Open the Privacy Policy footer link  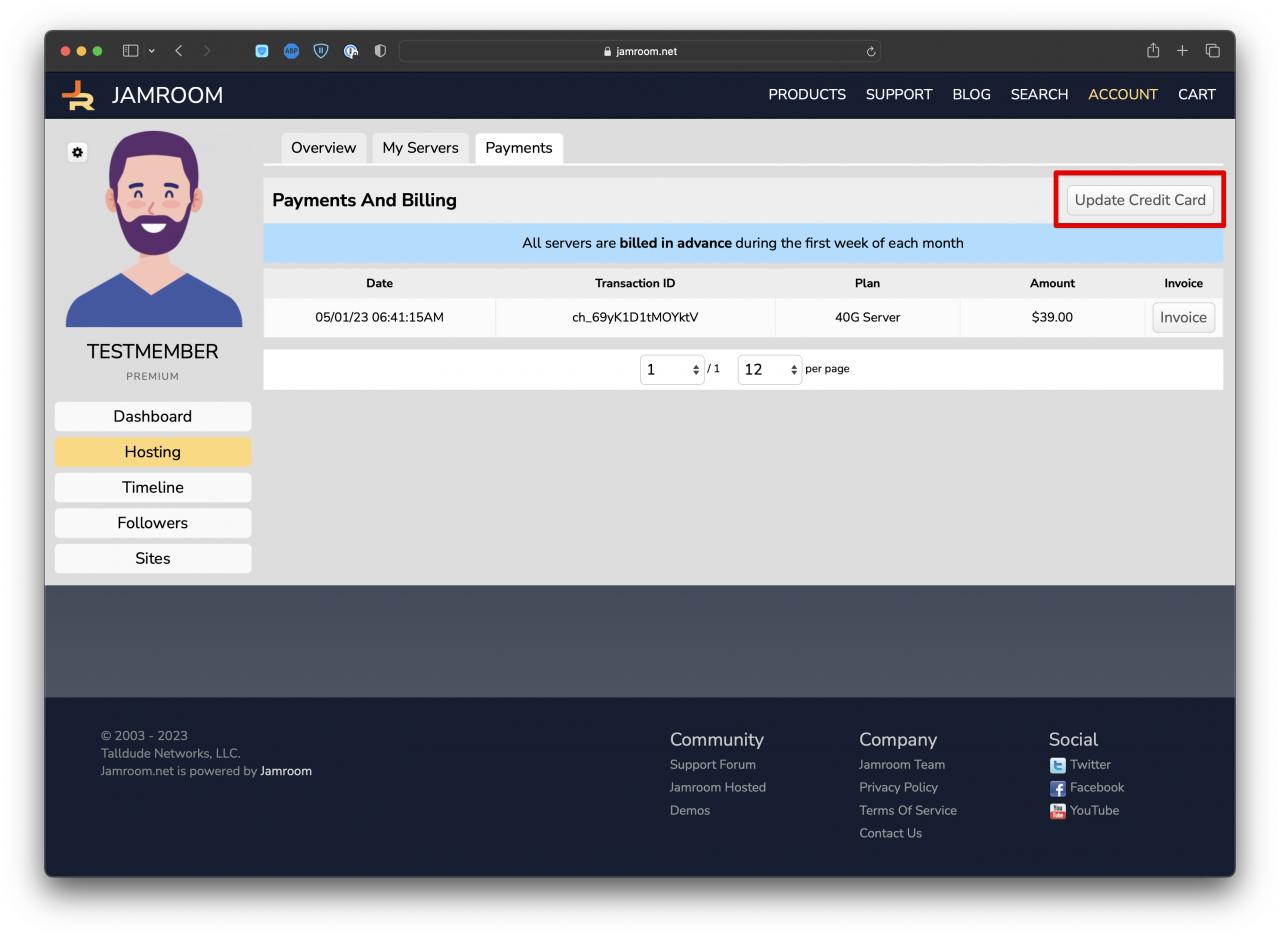[x=898, y=788]
